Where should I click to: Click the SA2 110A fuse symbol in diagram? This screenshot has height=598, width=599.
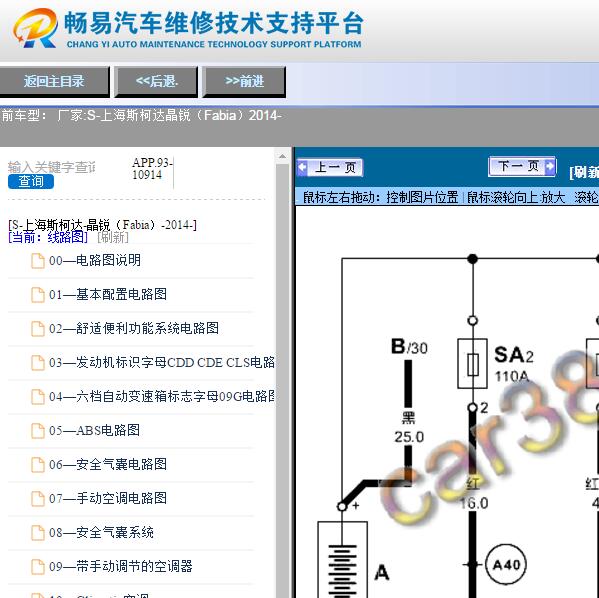473,363
